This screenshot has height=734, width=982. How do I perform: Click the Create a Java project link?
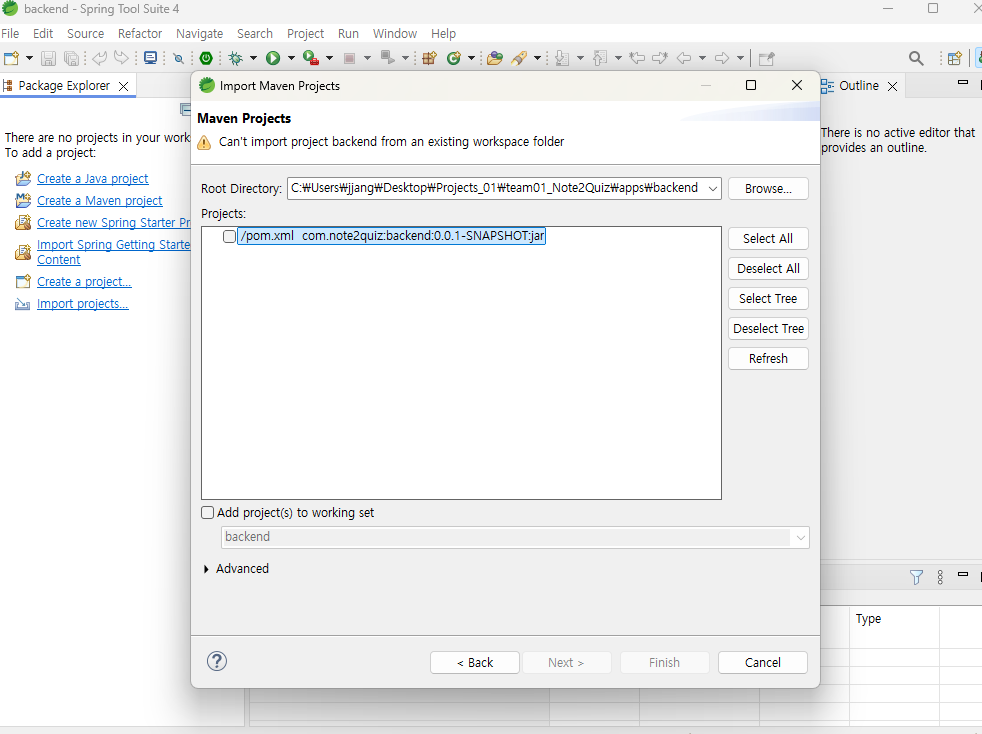pos(93,178)
